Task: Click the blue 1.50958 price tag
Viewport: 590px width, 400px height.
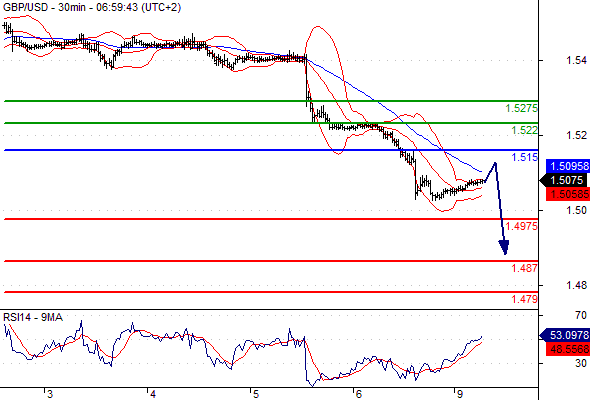Action: [568, 166]
